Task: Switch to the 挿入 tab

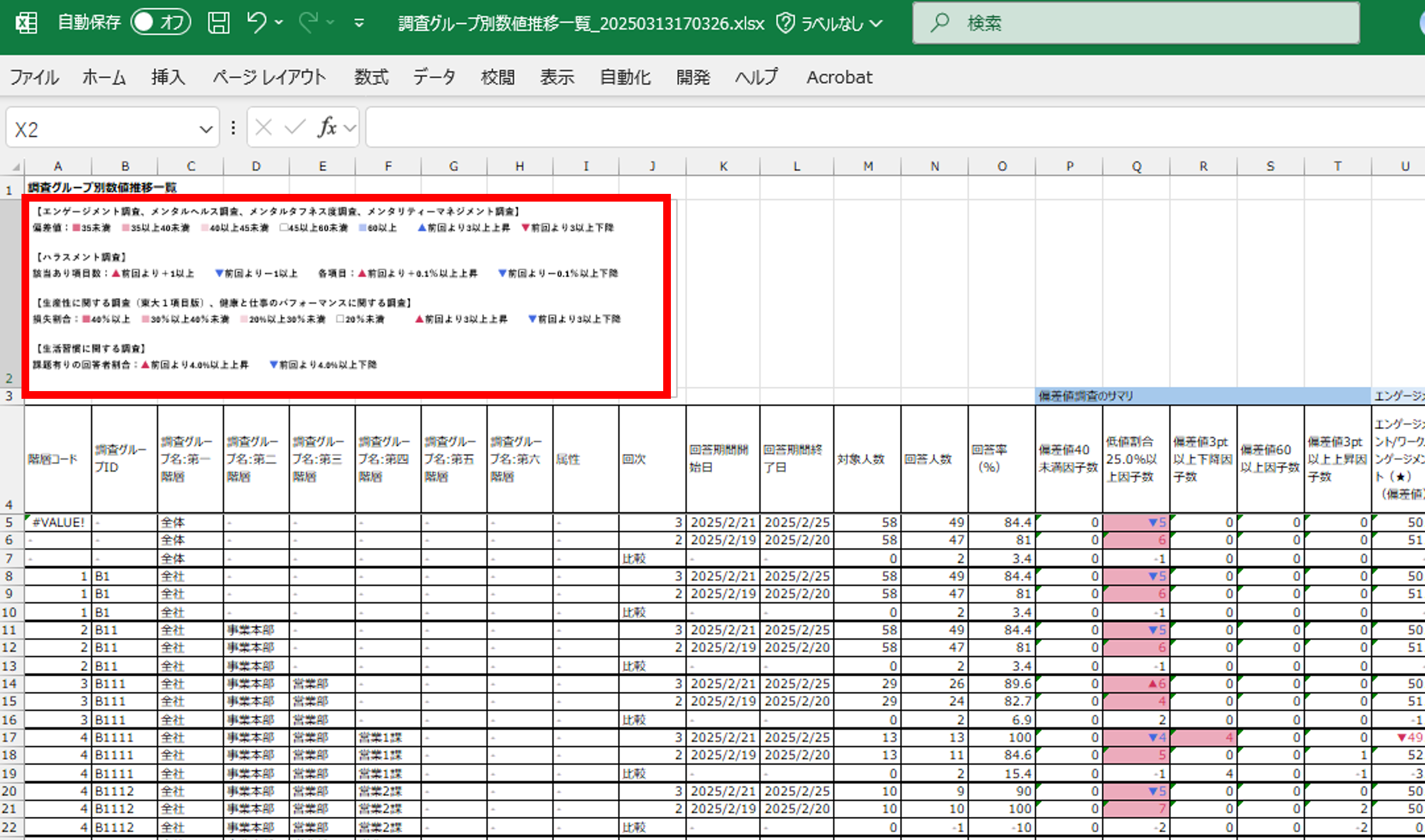Action: 168,77
